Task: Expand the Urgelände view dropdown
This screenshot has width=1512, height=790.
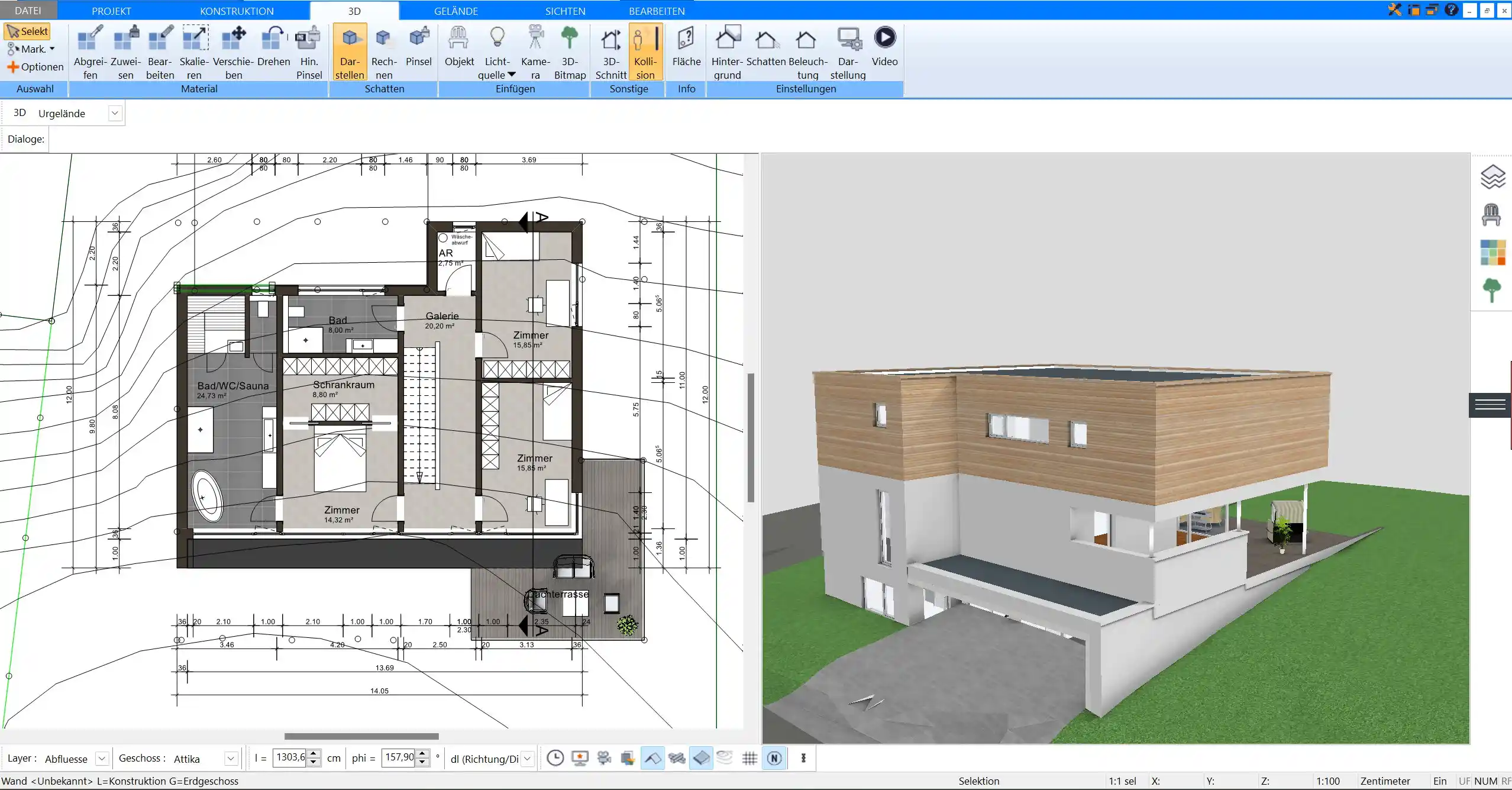Action: click(115, 113)
